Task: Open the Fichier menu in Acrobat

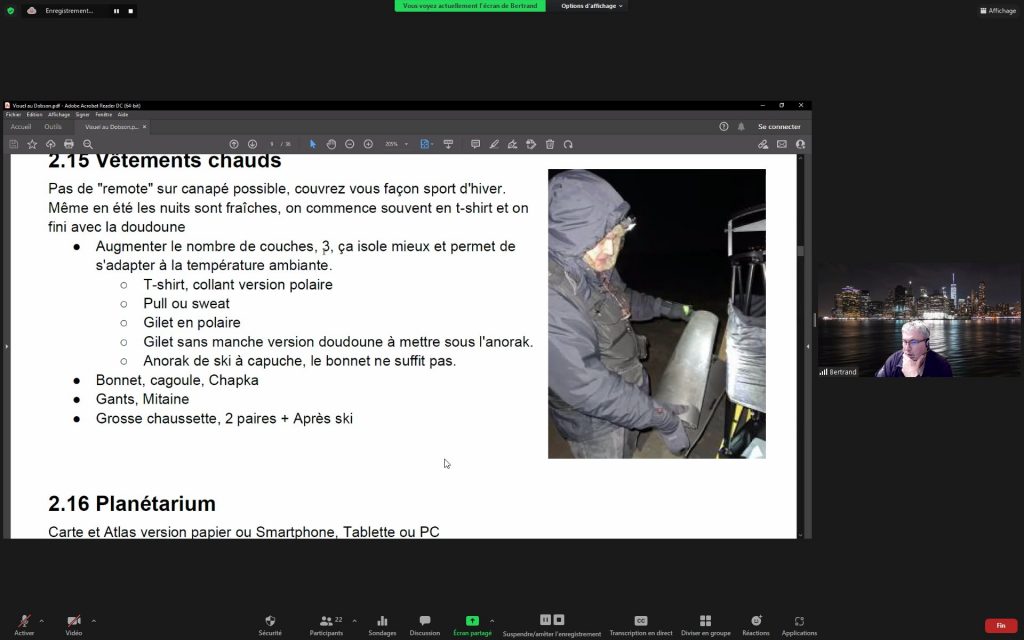Action: 13,115
